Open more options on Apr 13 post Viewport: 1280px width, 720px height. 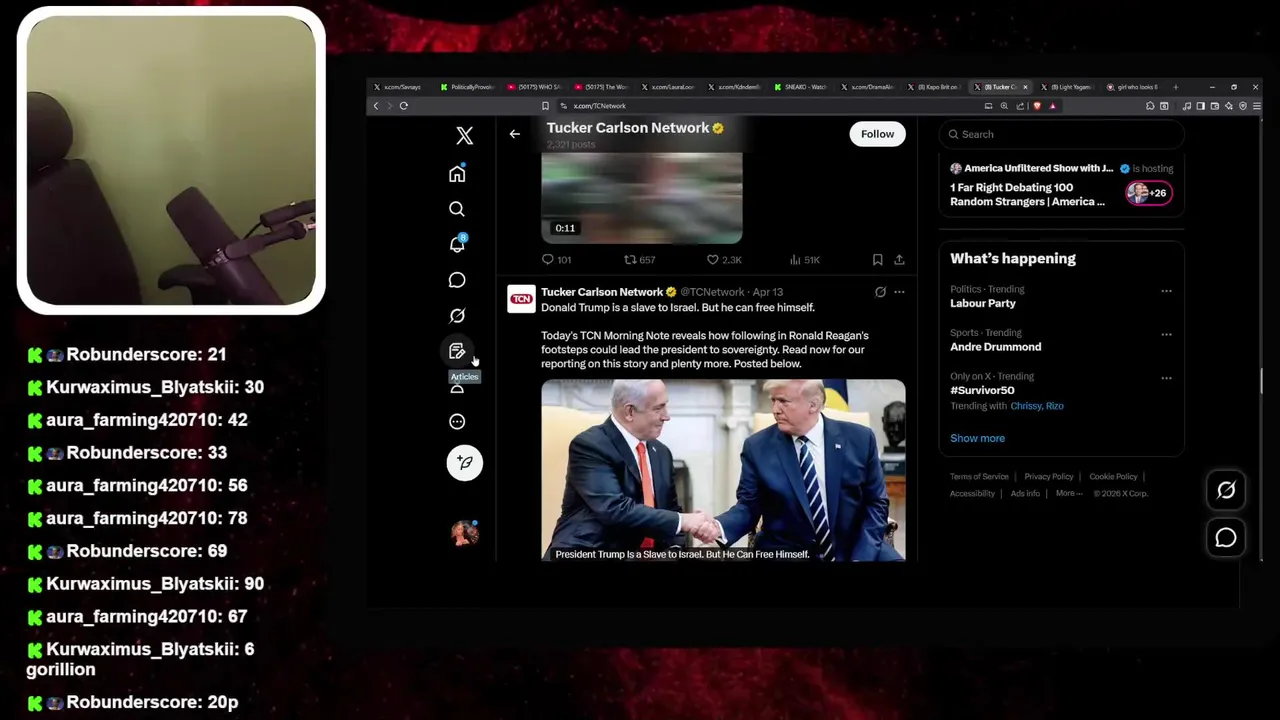(899, 292)
